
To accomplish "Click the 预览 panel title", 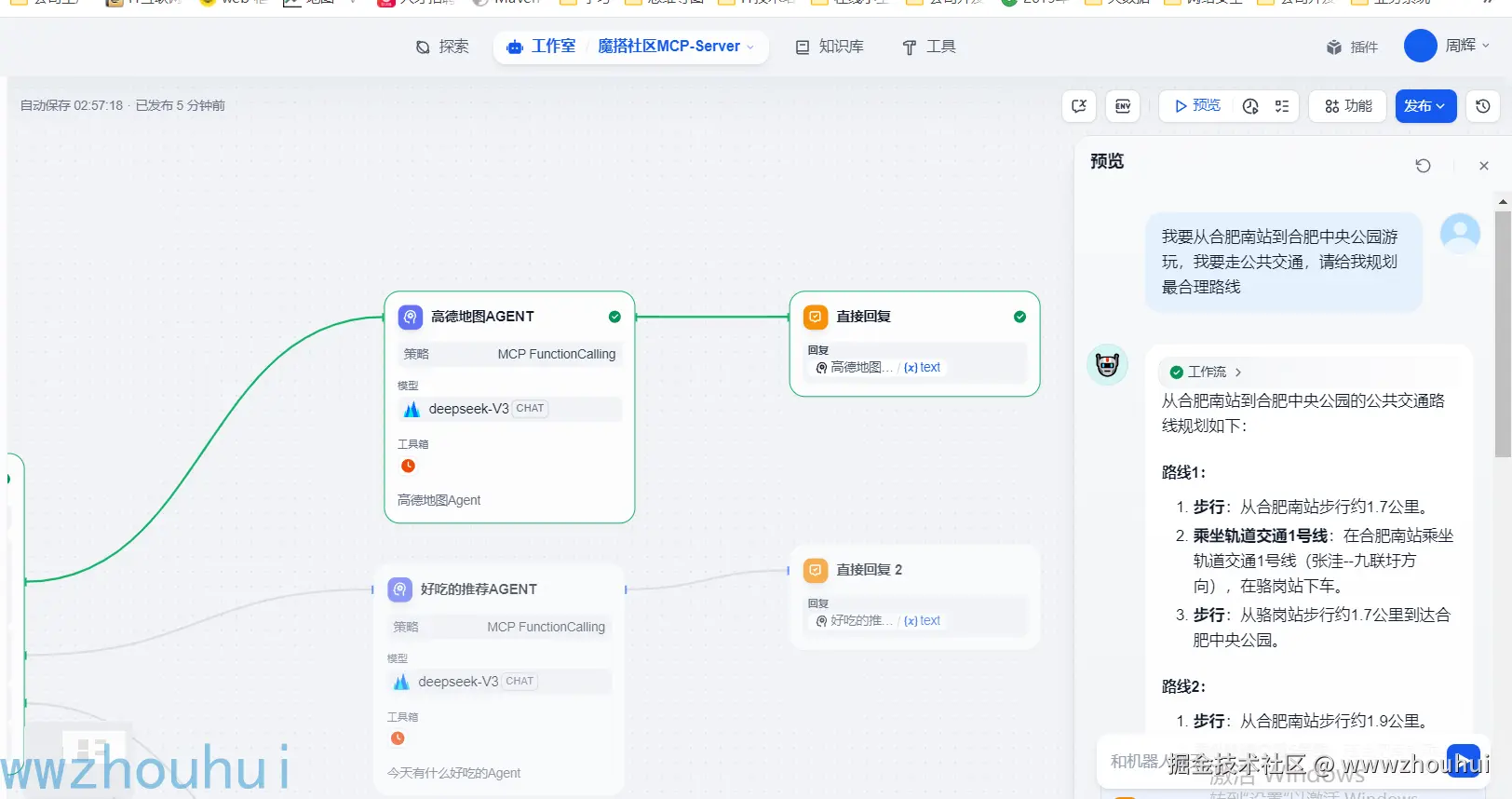I will coord(1107,161).
